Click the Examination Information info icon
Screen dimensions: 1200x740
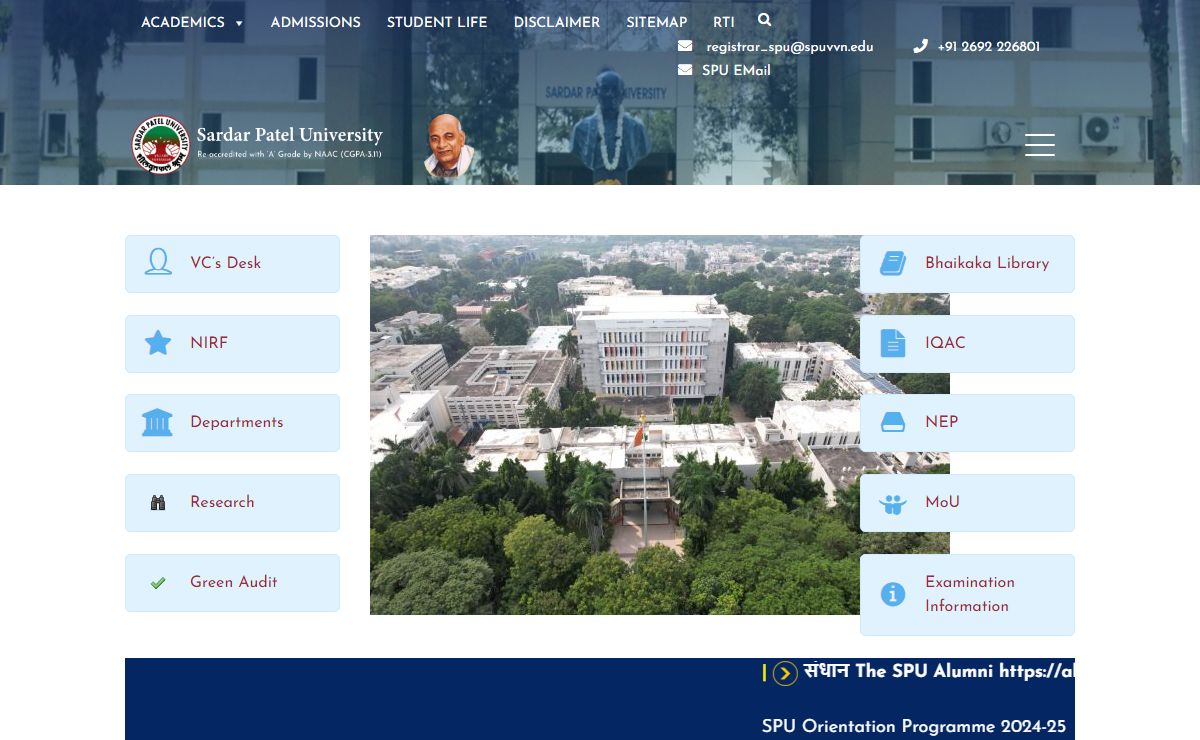(893, 594)
